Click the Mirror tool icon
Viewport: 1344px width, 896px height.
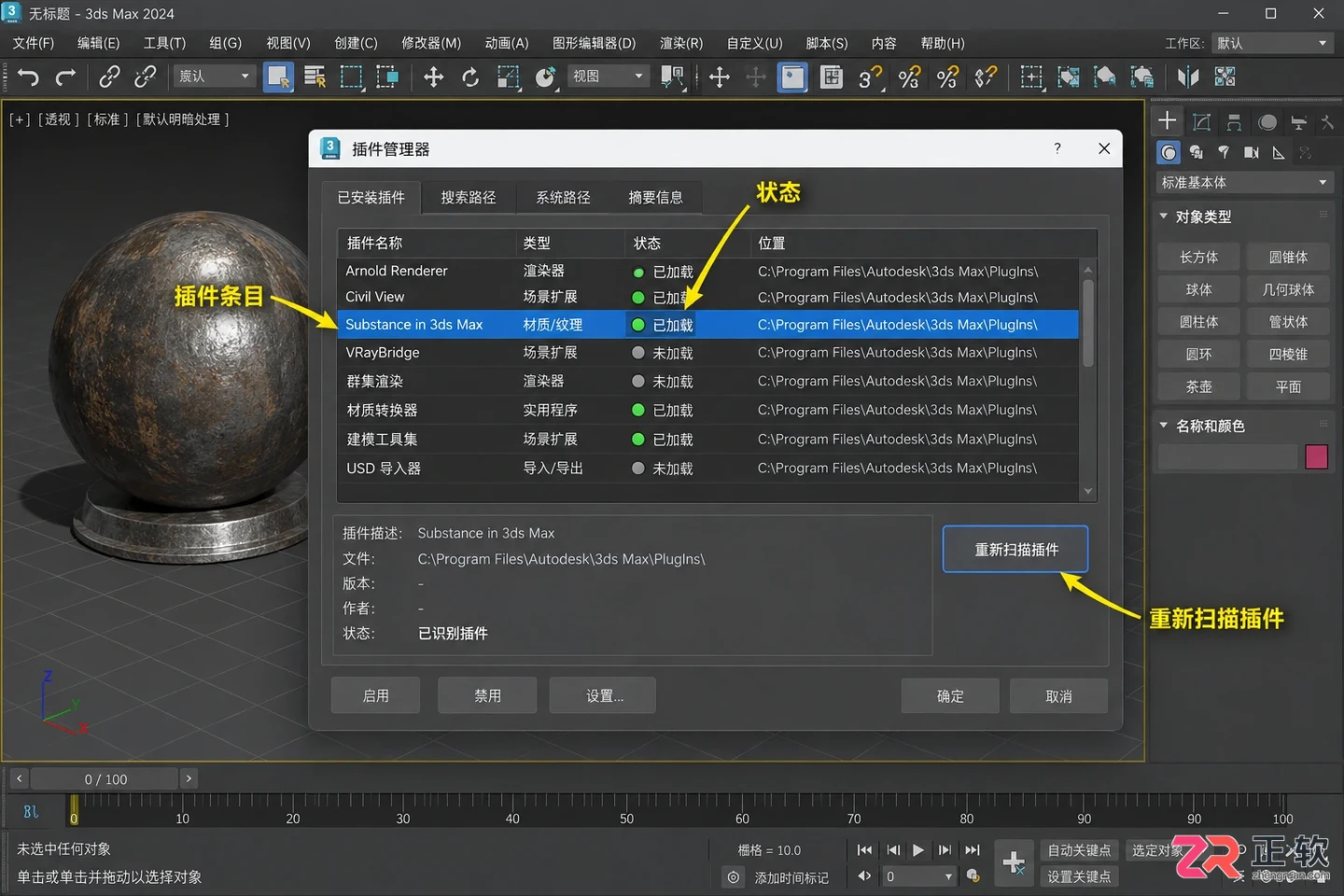pyautogui.click(x=1188, y=77)
